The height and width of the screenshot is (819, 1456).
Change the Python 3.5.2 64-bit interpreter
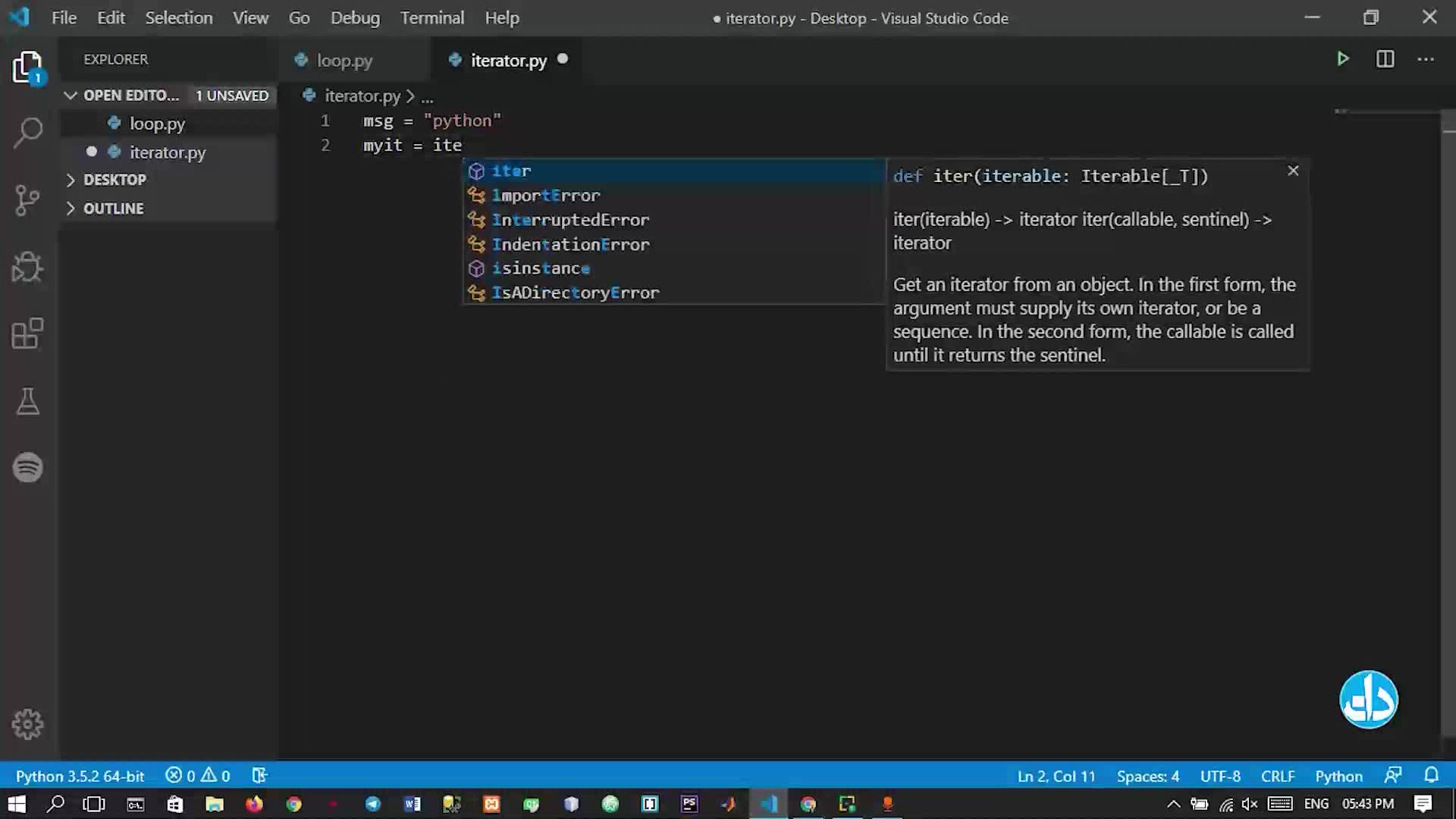coord(80,776)
